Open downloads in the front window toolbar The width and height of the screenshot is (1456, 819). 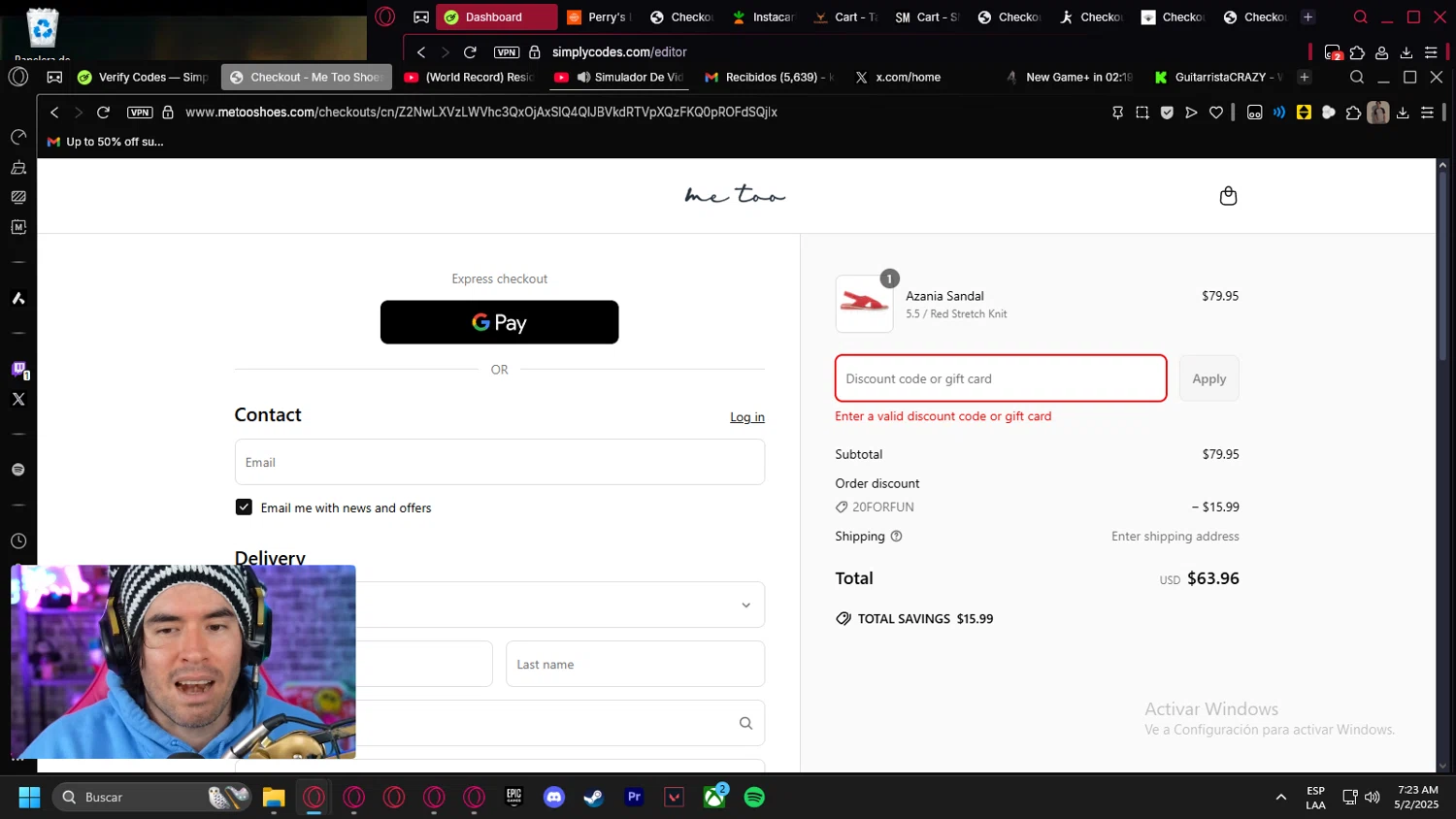[x=1403, y=113]
